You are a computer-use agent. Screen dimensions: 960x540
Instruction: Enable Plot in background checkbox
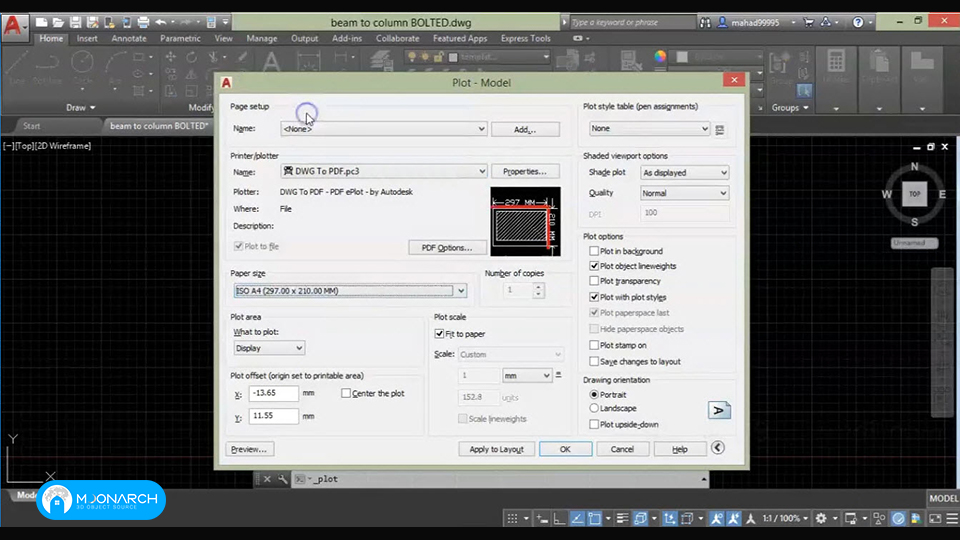click(594, 251)
